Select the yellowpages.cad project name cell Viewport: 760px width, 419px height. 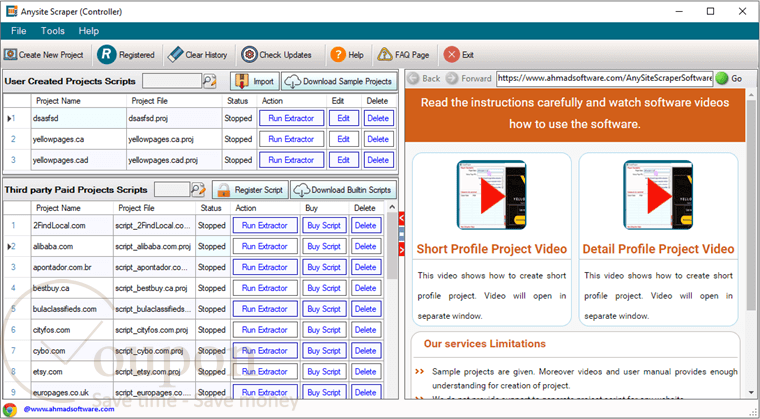79,160
